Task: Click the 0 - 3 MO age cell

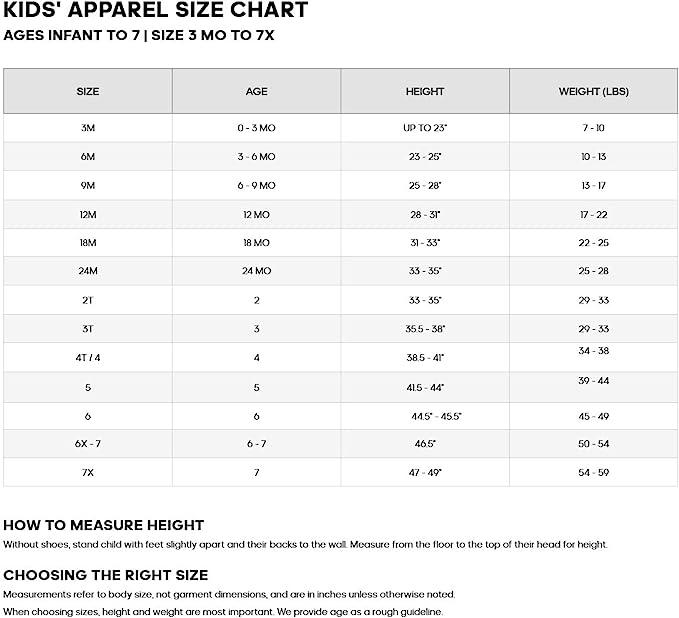Action: (x=257, y=128)
